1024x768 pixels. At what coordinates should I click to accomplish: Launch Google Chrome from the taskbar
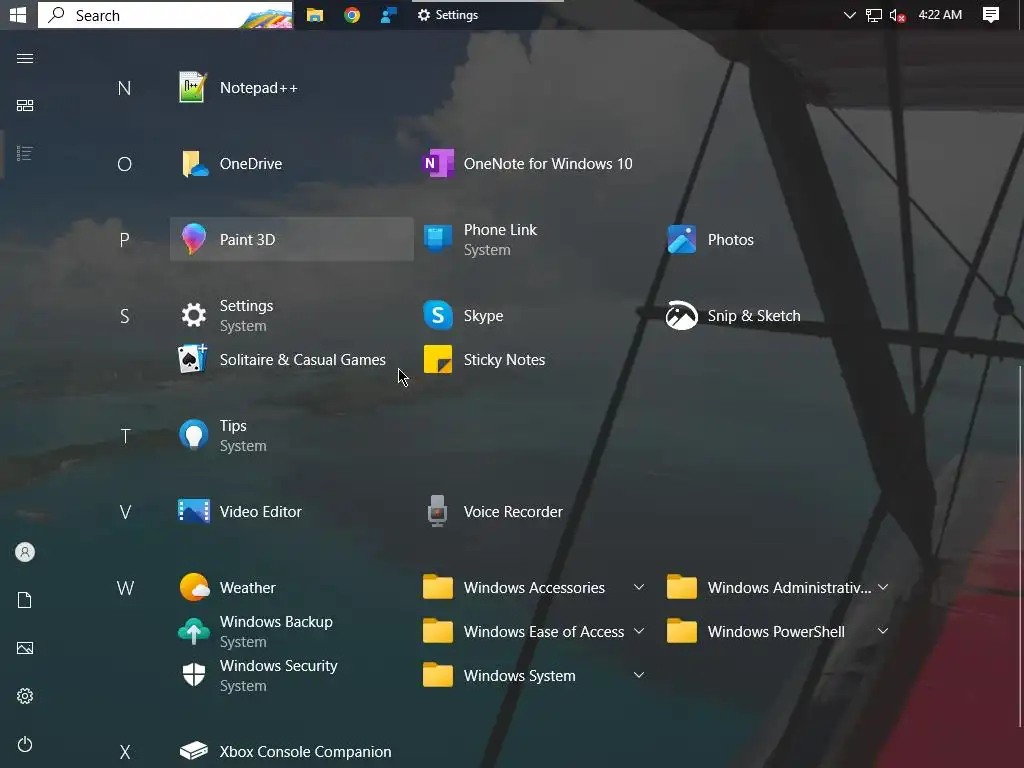point(352,14)
